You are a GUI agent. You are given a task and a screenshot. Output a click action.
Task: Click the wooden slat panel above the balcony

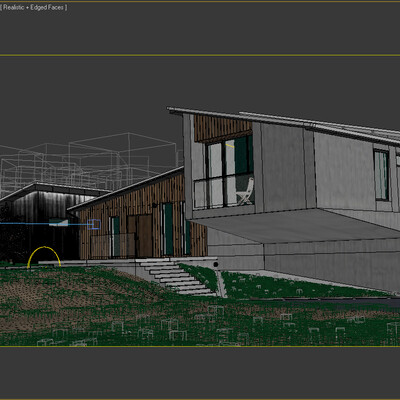click(x=223, y=128)
